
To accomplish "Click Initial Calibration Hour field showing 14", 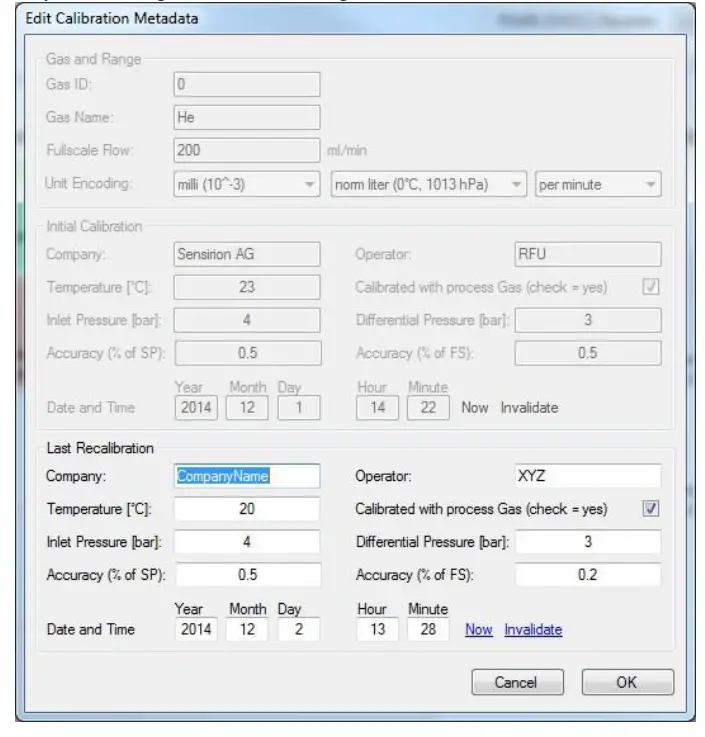I will (x=377, y=408).
